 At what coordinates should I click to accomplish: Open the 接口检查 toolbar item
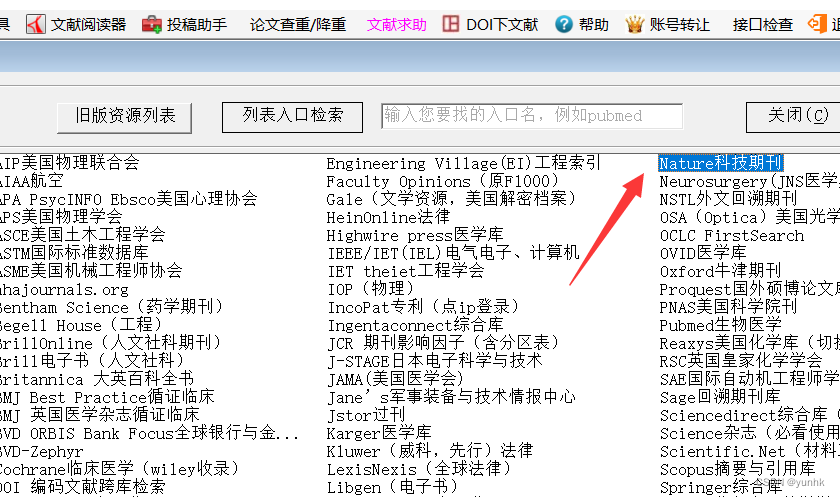(762, 25)
